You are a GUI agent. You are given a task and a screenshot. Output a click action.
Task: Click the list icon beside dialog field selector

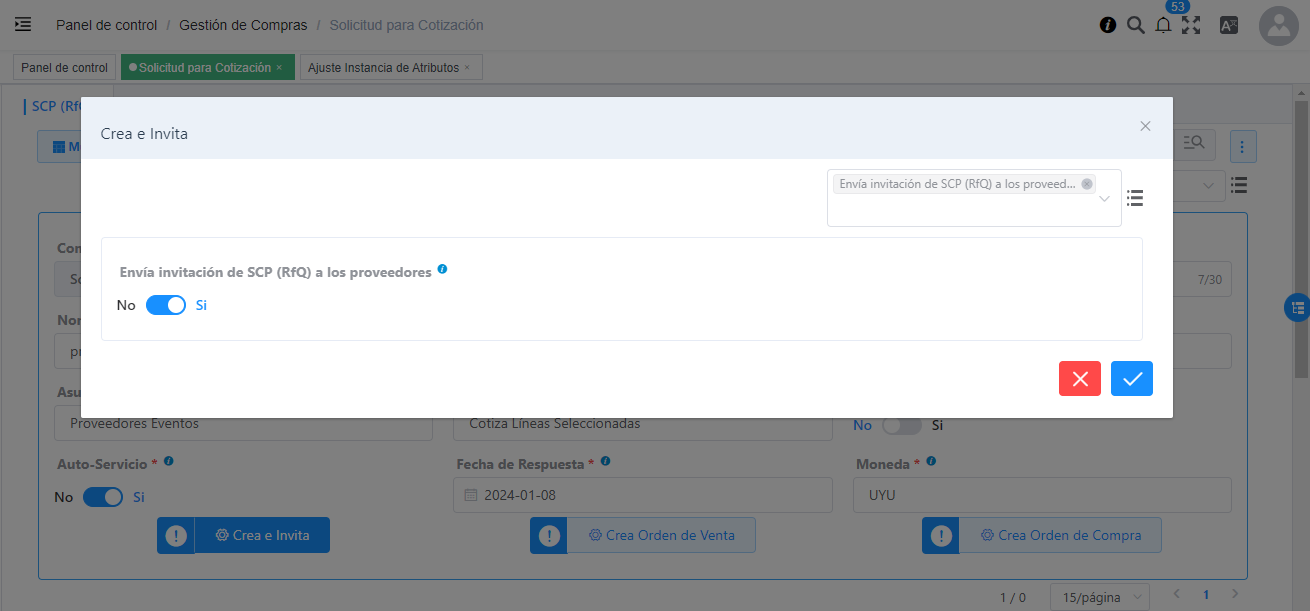coord(1135,198)
